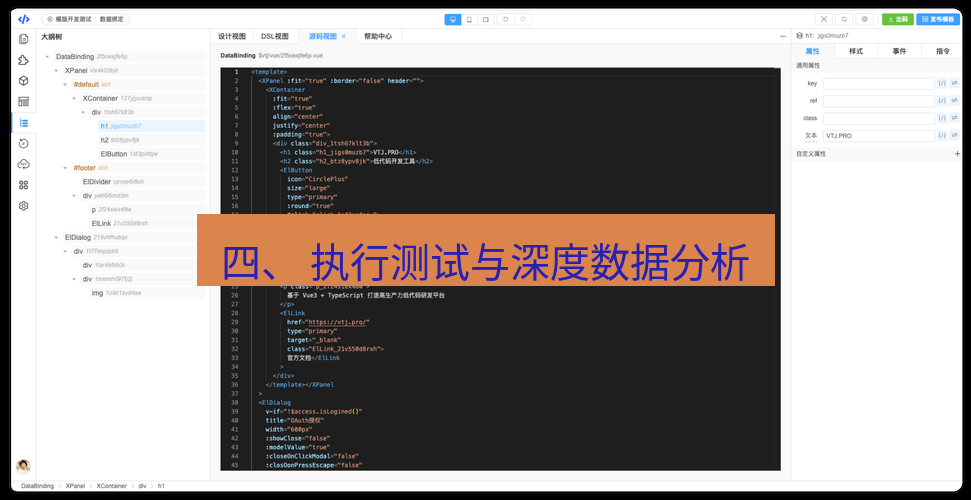Click the refresh icon button top right
971x500 pixels.
(844, 19)
